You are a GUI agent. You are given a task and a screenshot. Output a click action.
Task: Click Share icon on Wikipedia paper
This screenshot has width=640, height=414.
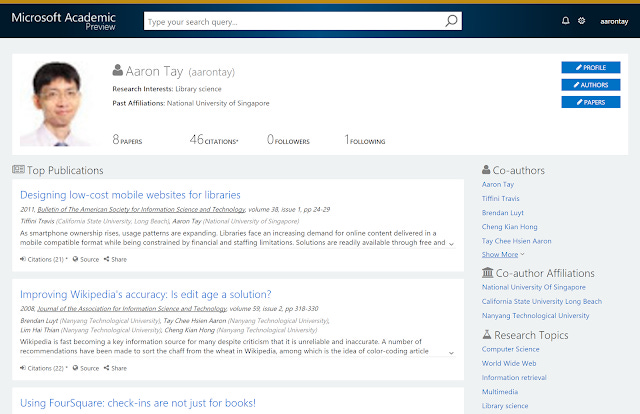(x=107, y=368)
